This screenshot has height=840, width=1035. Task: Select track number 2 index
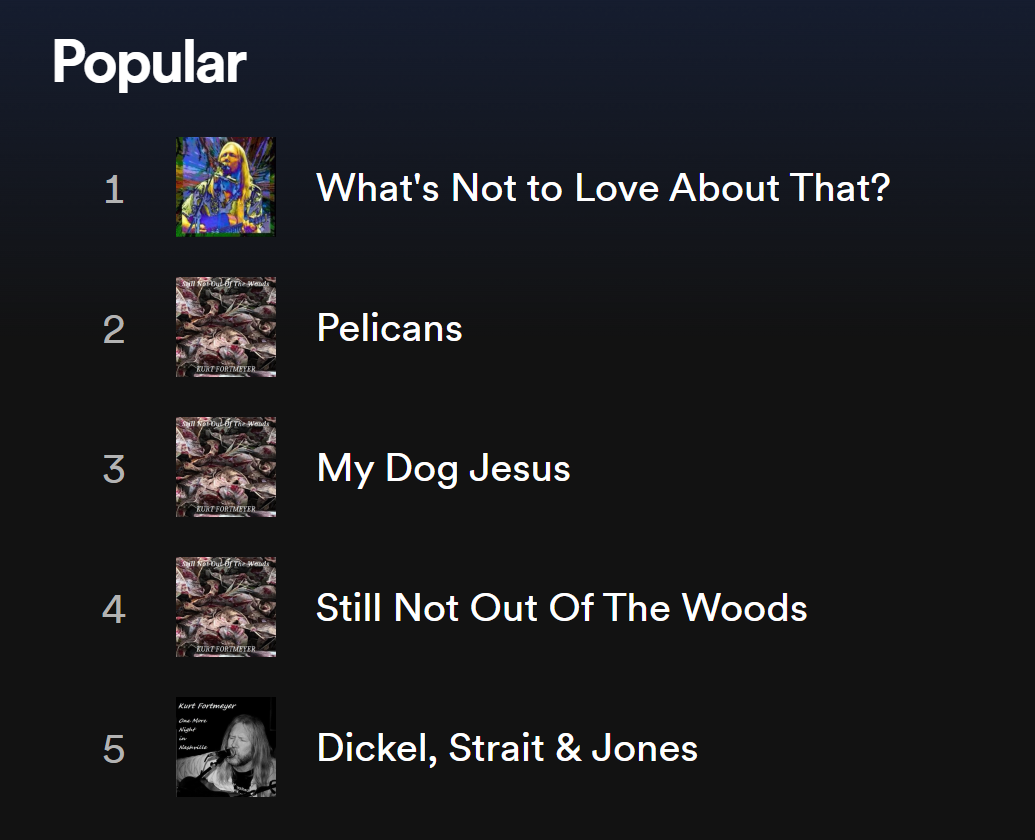coord(114,329)
